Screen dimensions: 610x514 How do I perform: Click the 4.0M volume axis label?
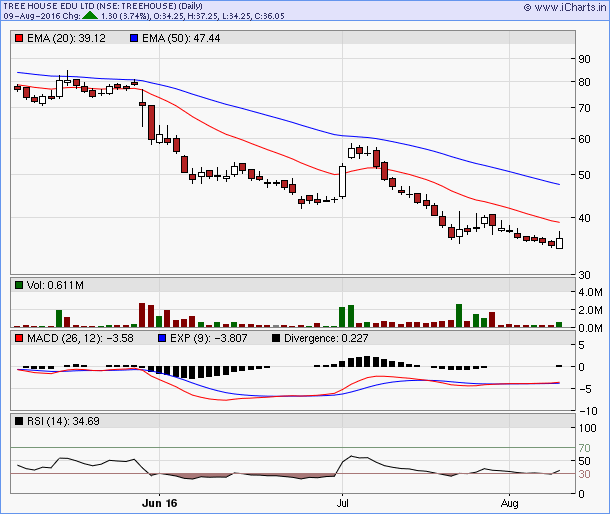[590, 292]
